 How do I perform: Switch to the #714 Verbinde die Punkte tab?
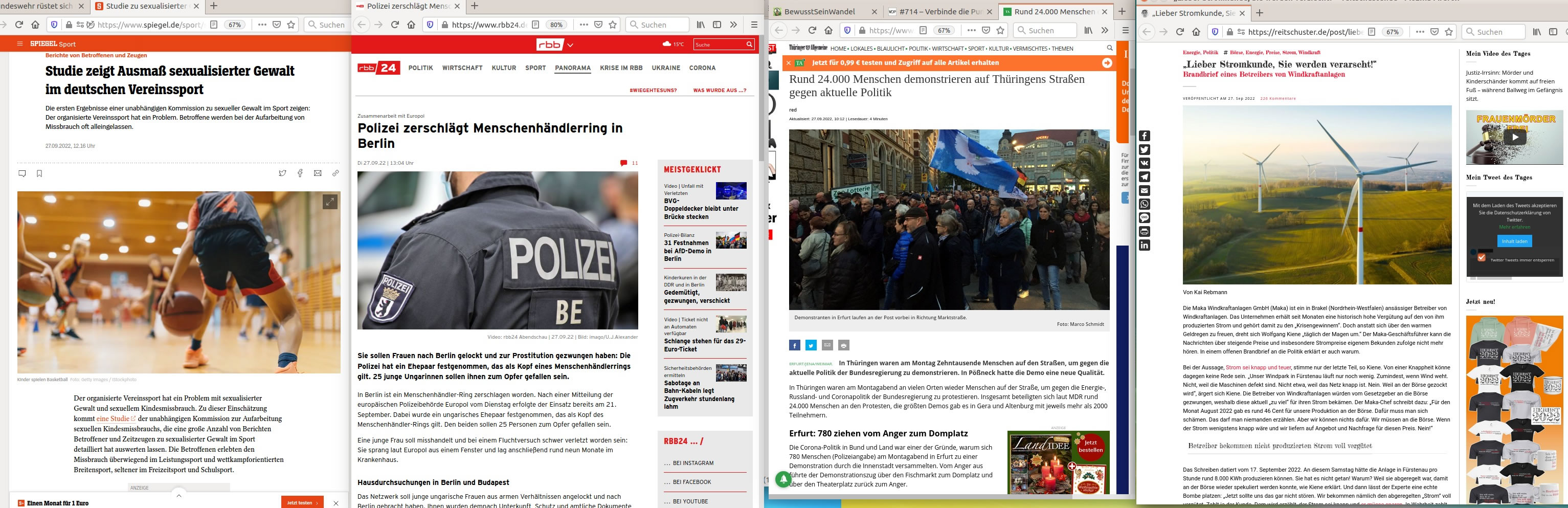point(940,12)
